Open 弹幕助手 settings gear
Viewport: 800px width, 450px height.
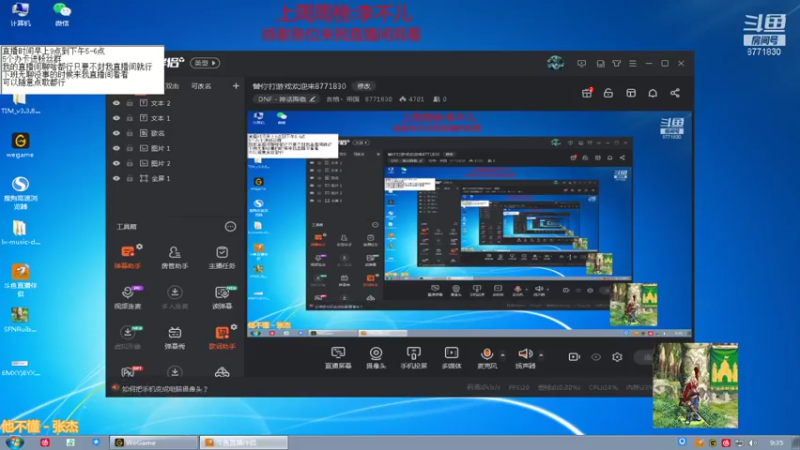click(139, 246)
